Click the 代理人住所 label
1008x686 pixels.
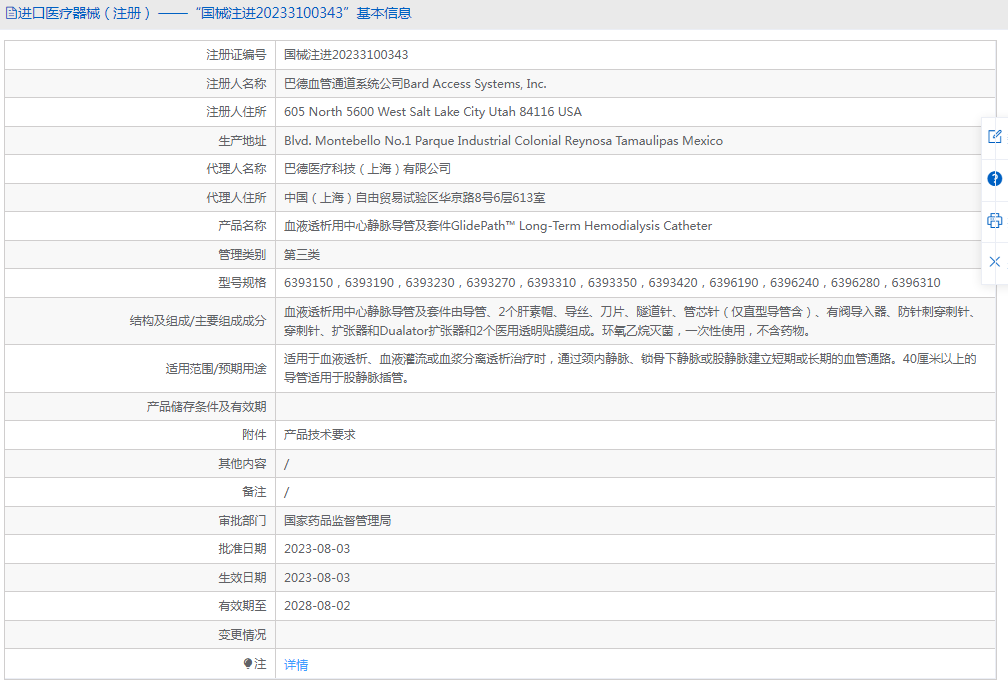point(236,197)
